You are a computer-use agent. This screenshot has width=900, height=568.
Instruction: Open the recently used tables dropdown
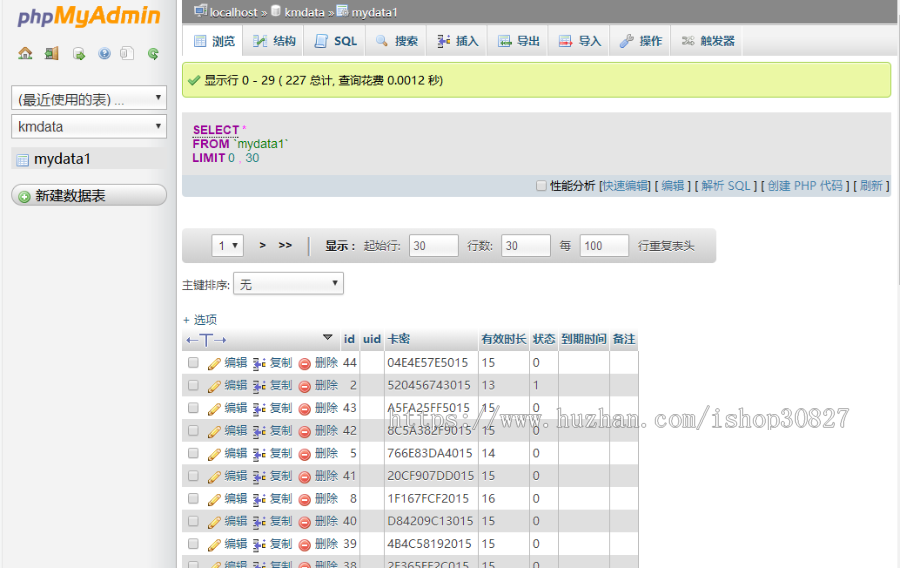(89, 98)
